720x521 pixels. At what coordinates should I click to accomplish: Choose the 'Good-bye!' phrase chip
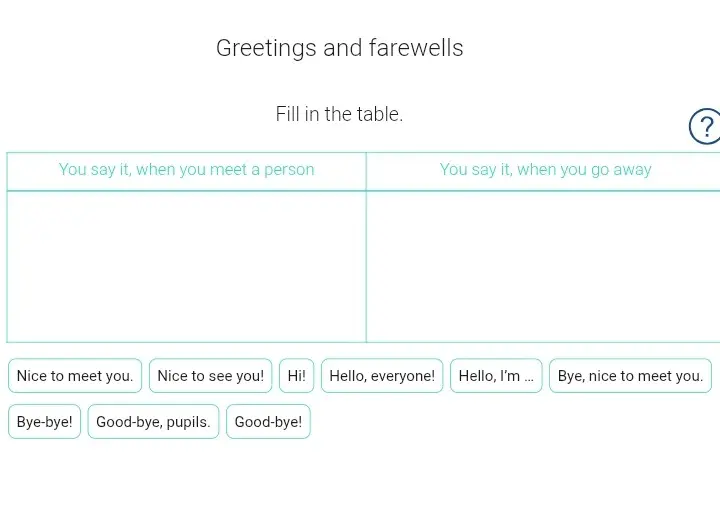(268, 422)
